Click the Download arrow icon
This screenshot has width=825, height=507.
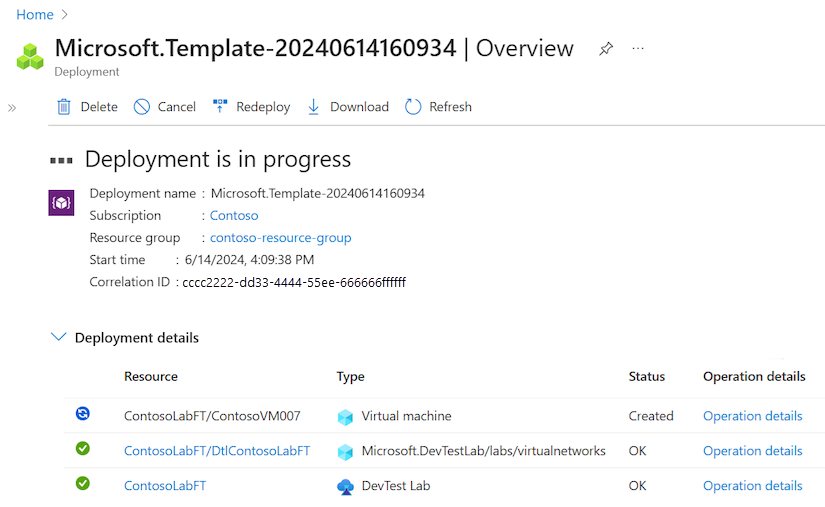coord(313,107)
